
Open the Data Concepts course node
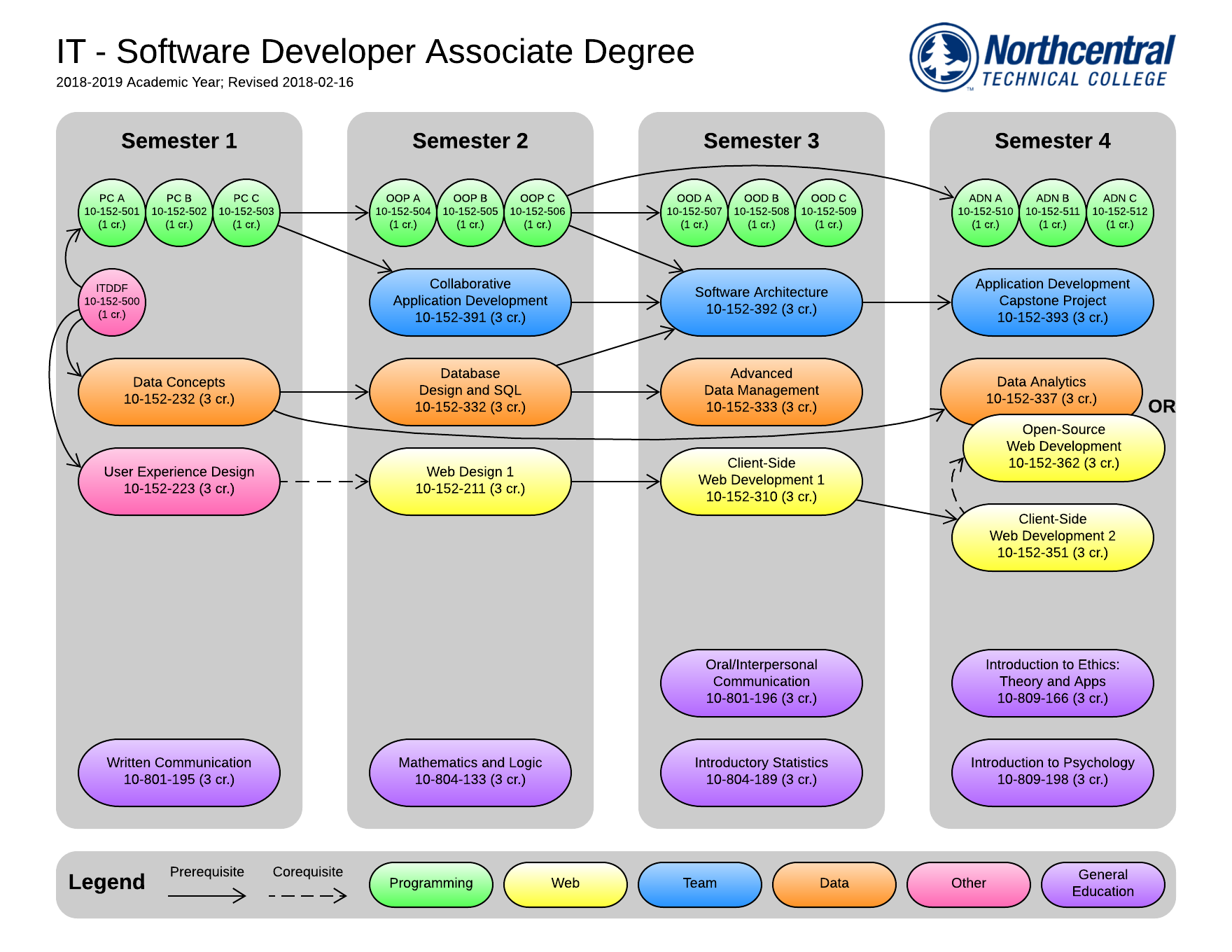click(179, 391)
